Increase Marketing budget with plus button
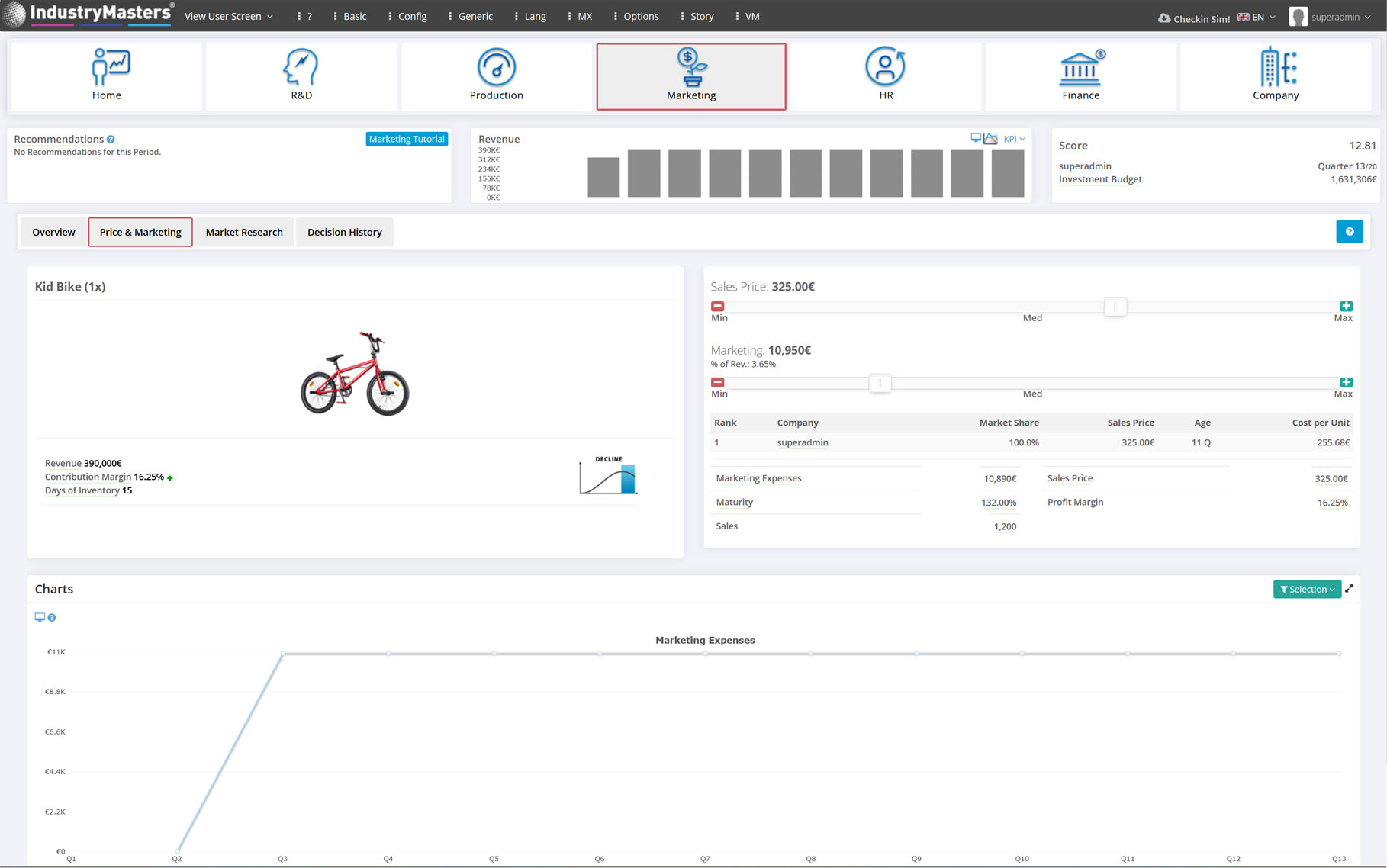The width and height of the screenshot is (1387, 868). [1346, 382]
